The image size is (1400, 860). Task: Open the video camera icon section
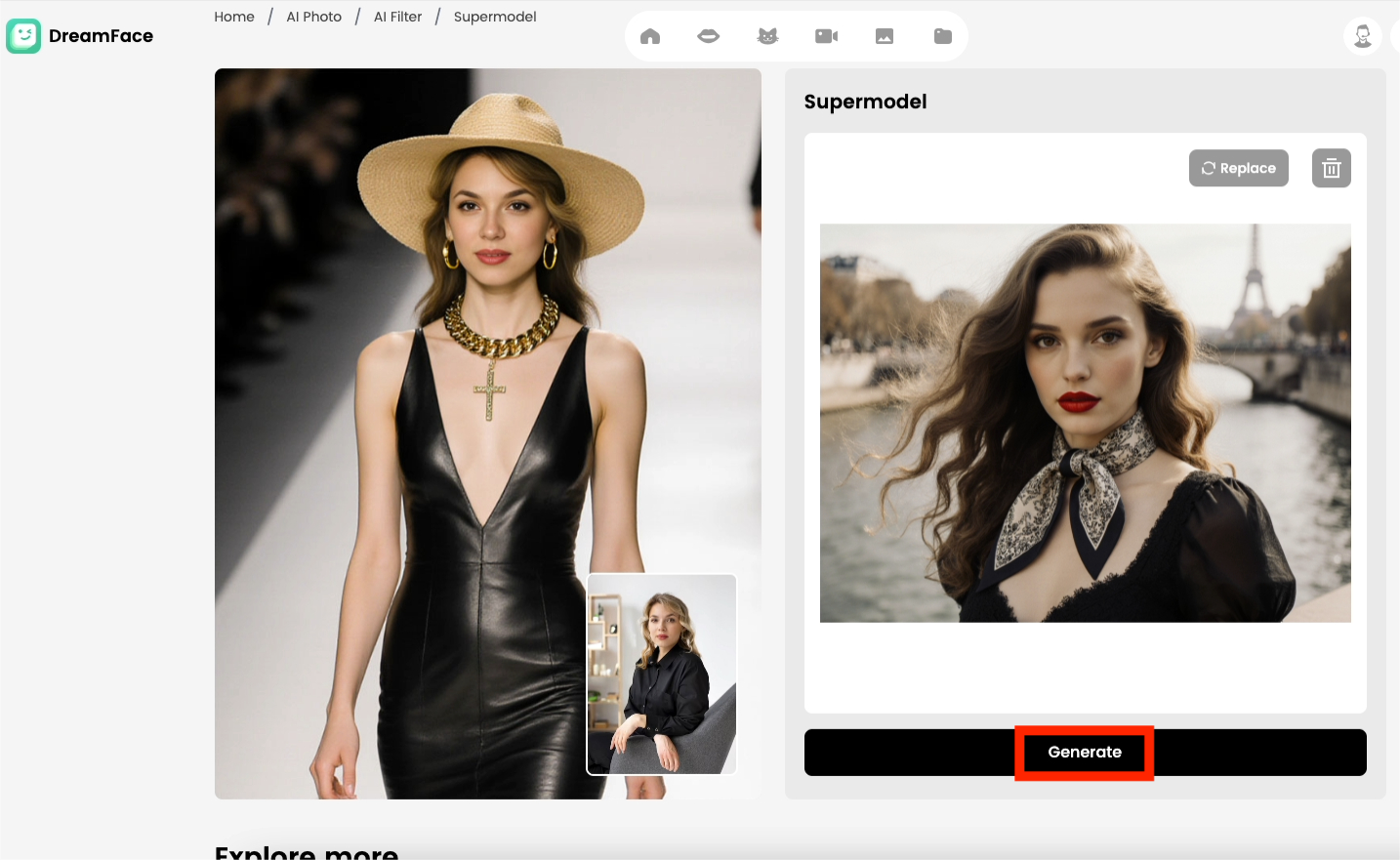click(826, 36)
